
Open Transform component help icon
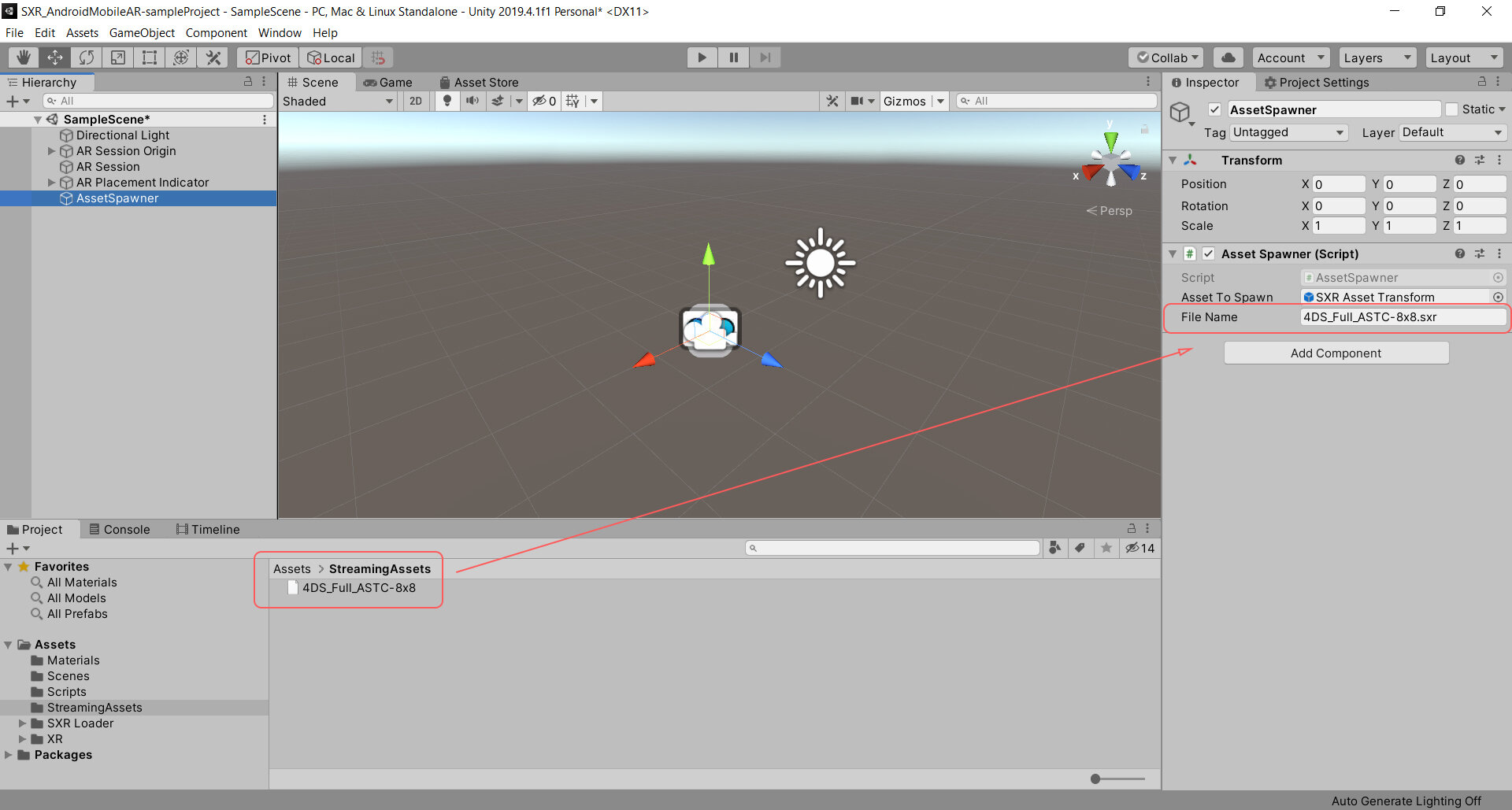point(1460,160)
